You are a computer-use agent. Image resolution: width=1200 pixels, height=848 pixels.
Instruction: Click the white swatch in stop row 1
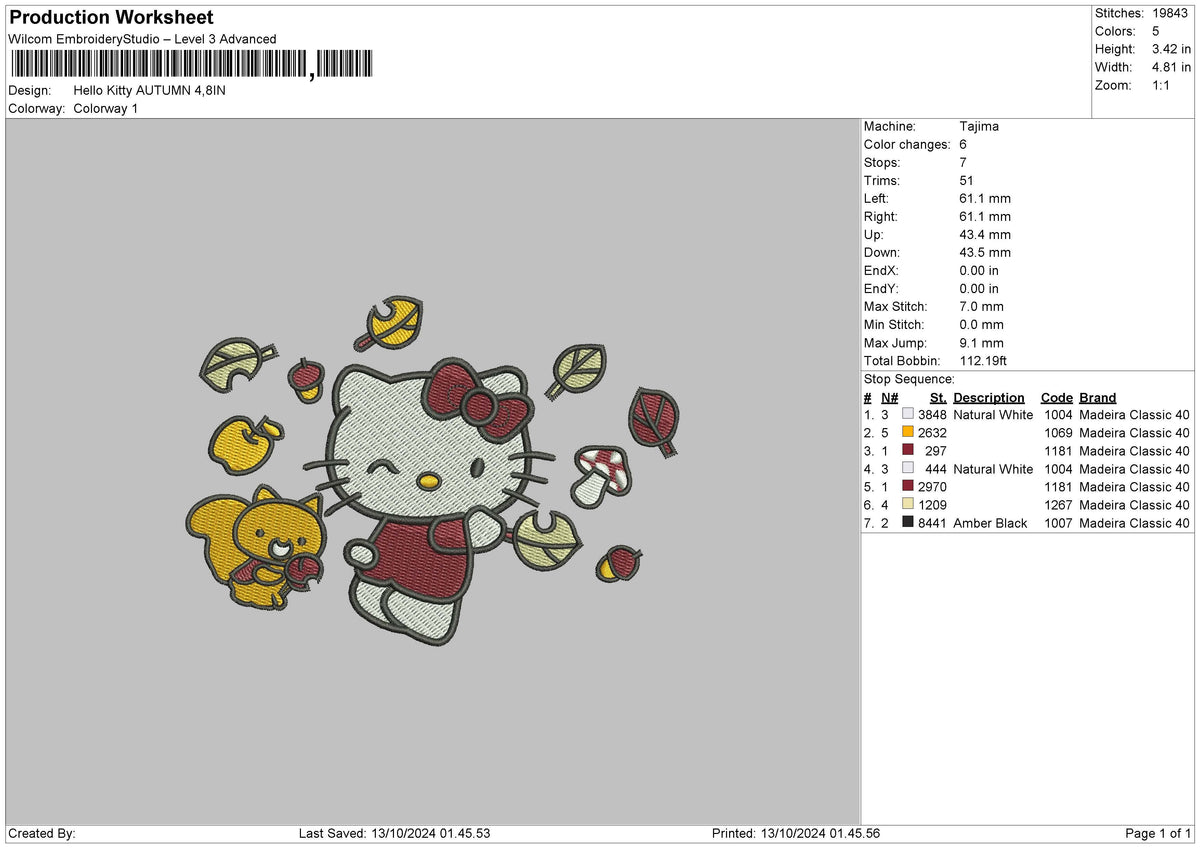coord(908,415)
